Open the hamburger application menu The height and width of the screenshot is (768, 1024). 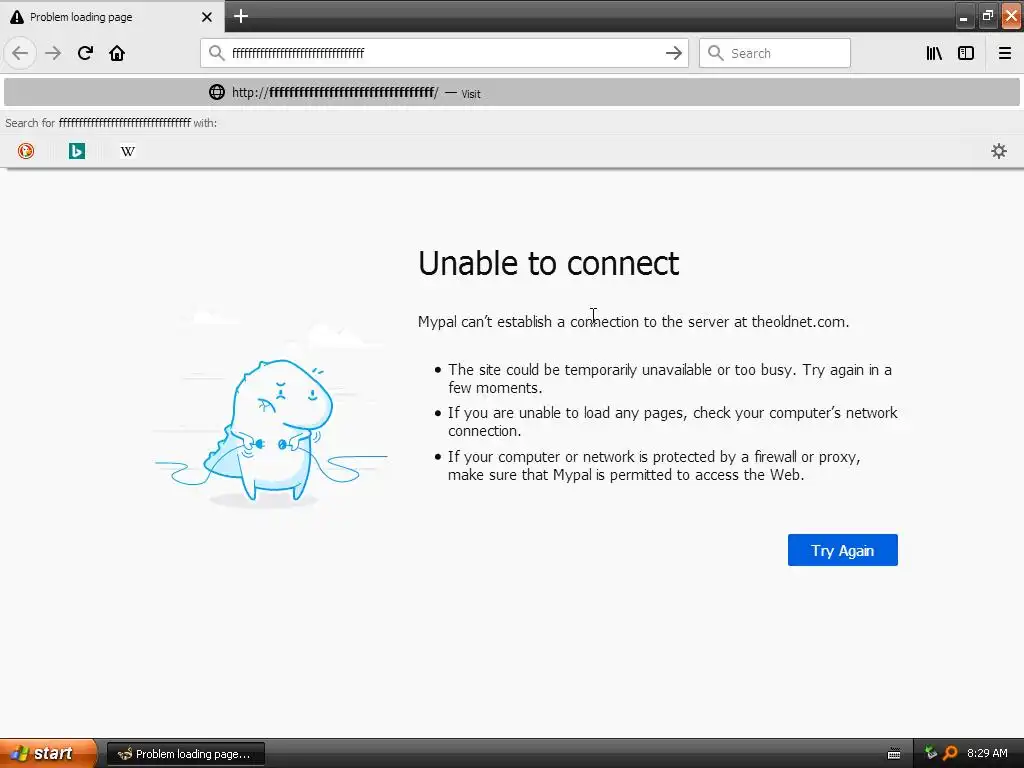click(1004, 53)
